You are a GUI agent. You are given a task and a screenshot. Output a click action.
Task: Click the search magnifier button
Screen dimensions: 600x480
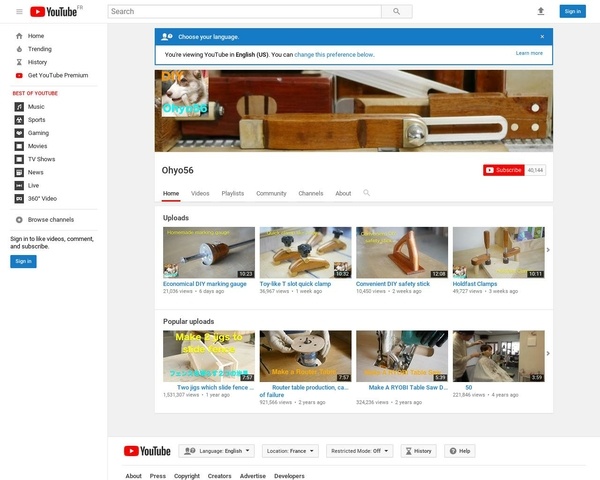click(397, 11)
